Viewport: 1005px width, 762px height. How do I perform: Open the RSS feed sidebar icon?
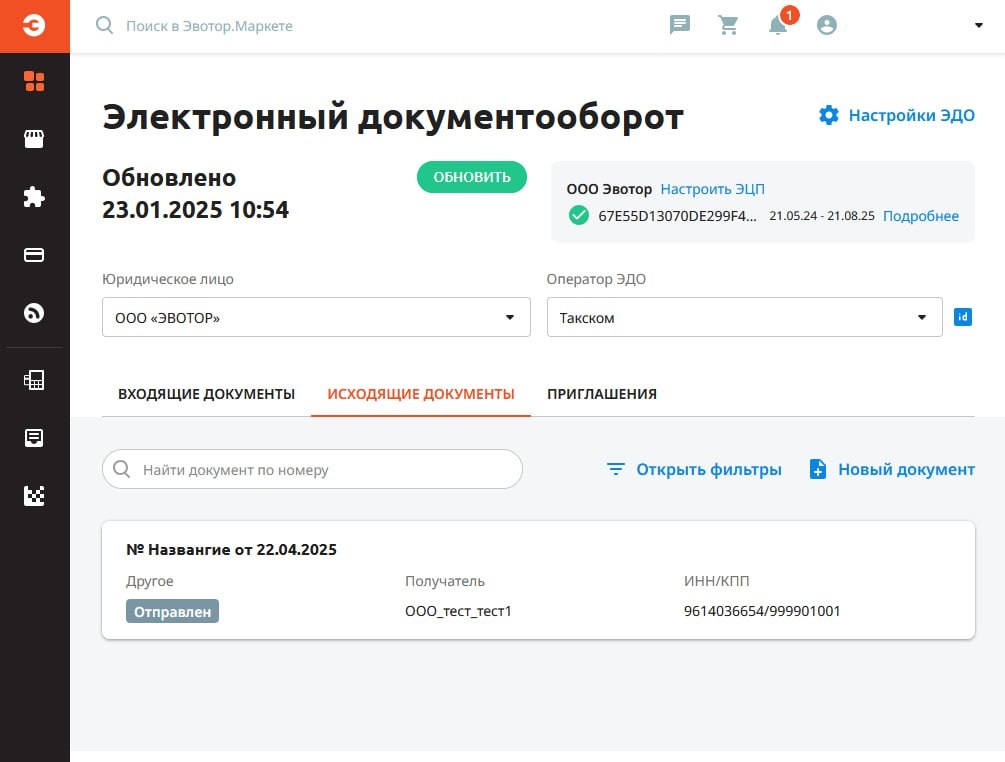pyautogui.click(x=34, y=313)
